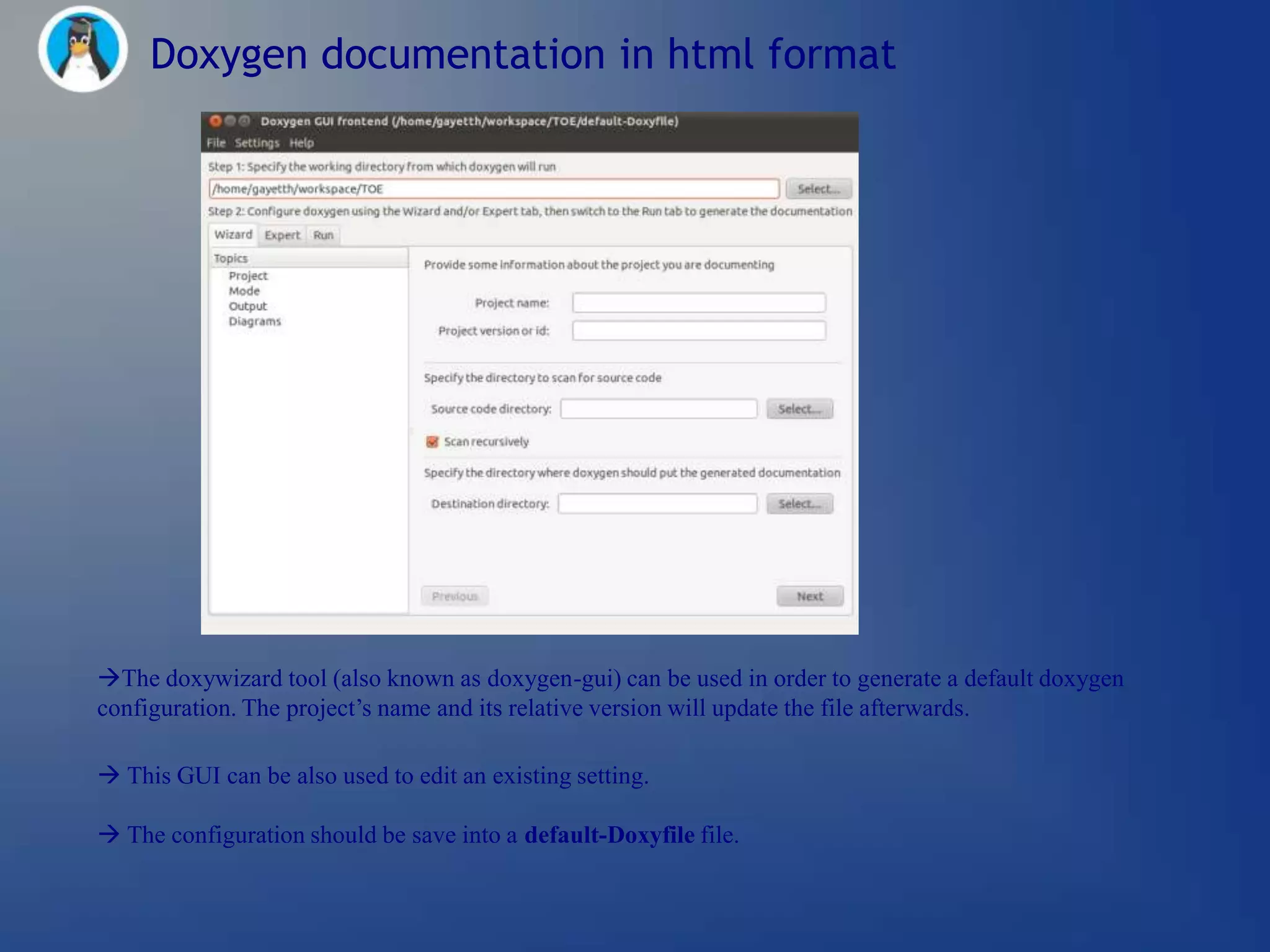Click the bold 'default-Doxyfile' text
Viewport: 1270px width, 952px height.
pyautogui.click(x=610, y=835)
